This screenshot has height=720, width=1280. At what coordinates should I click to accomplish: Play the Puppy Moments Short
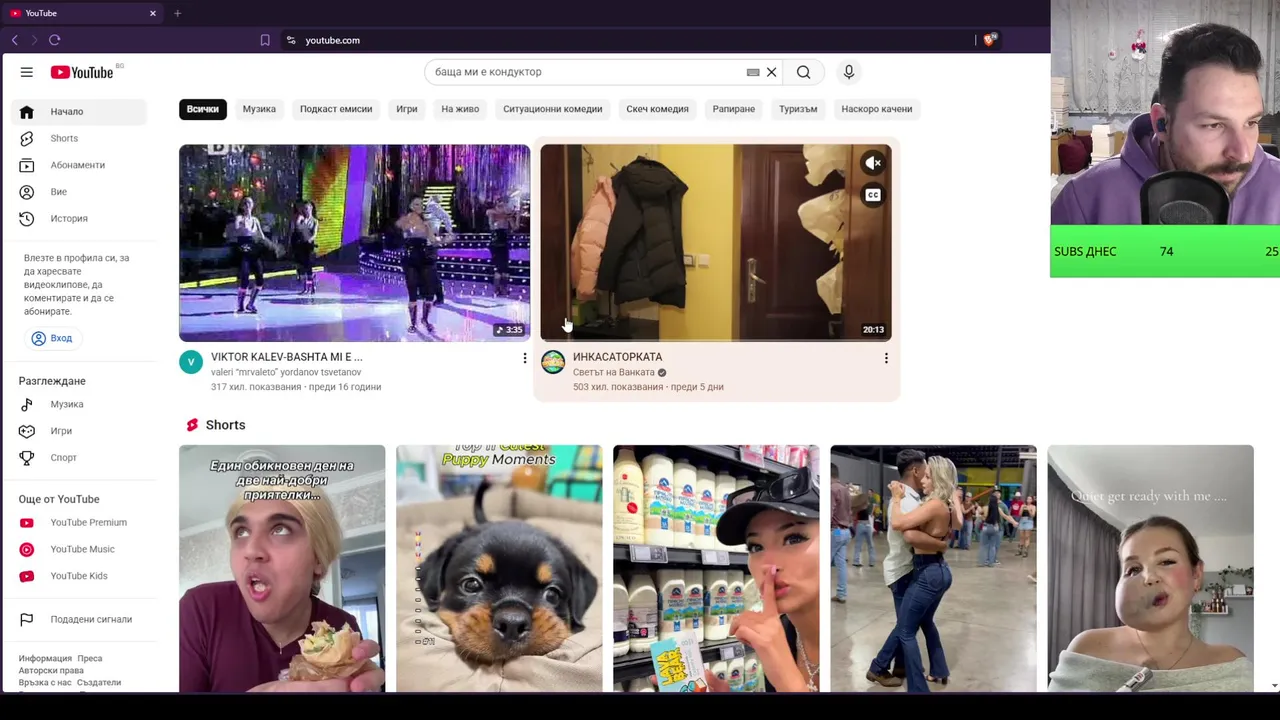point(499,568)
